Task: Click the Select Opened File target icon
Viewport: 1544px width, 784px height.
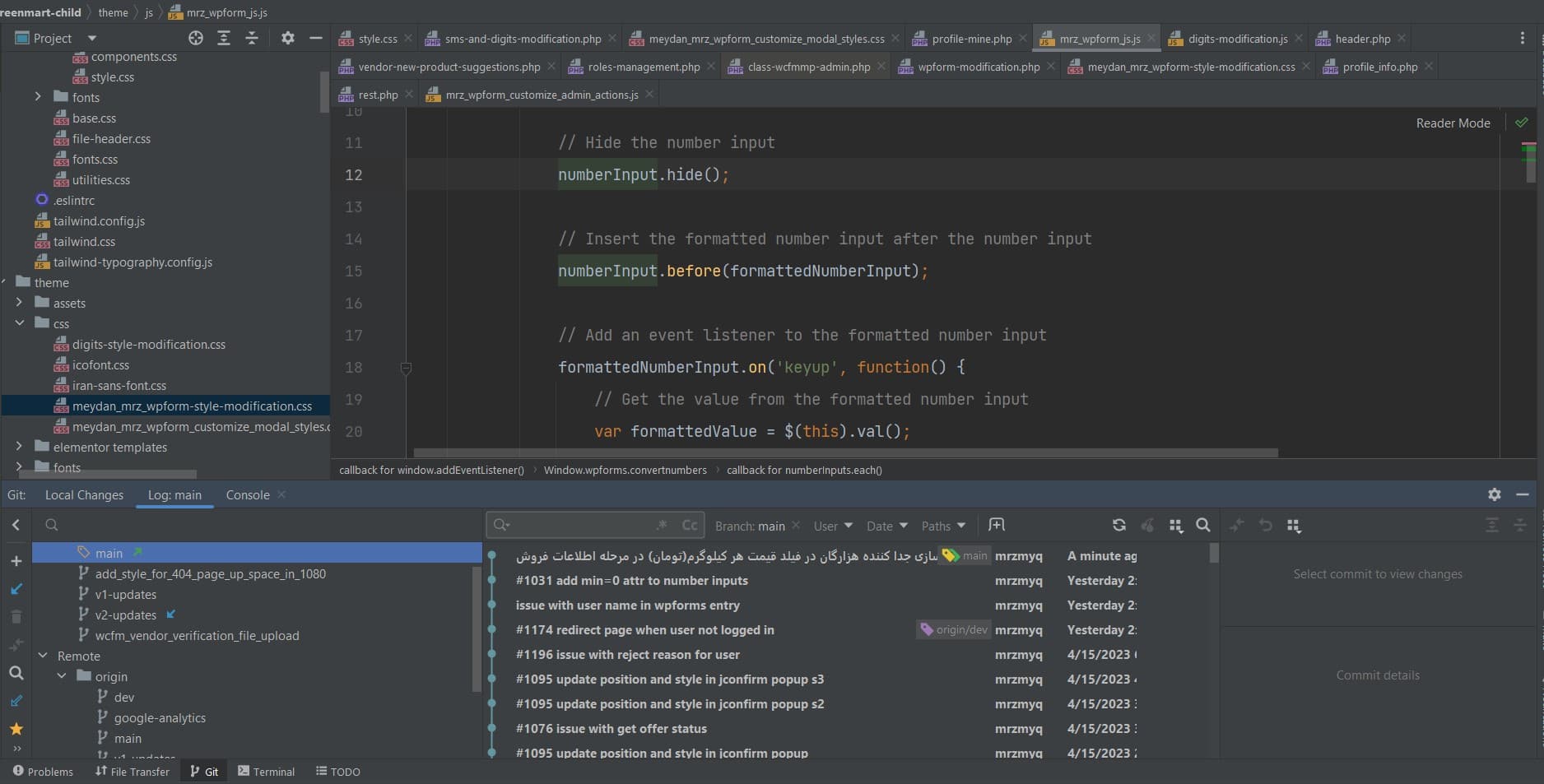Action: point(196,38)
